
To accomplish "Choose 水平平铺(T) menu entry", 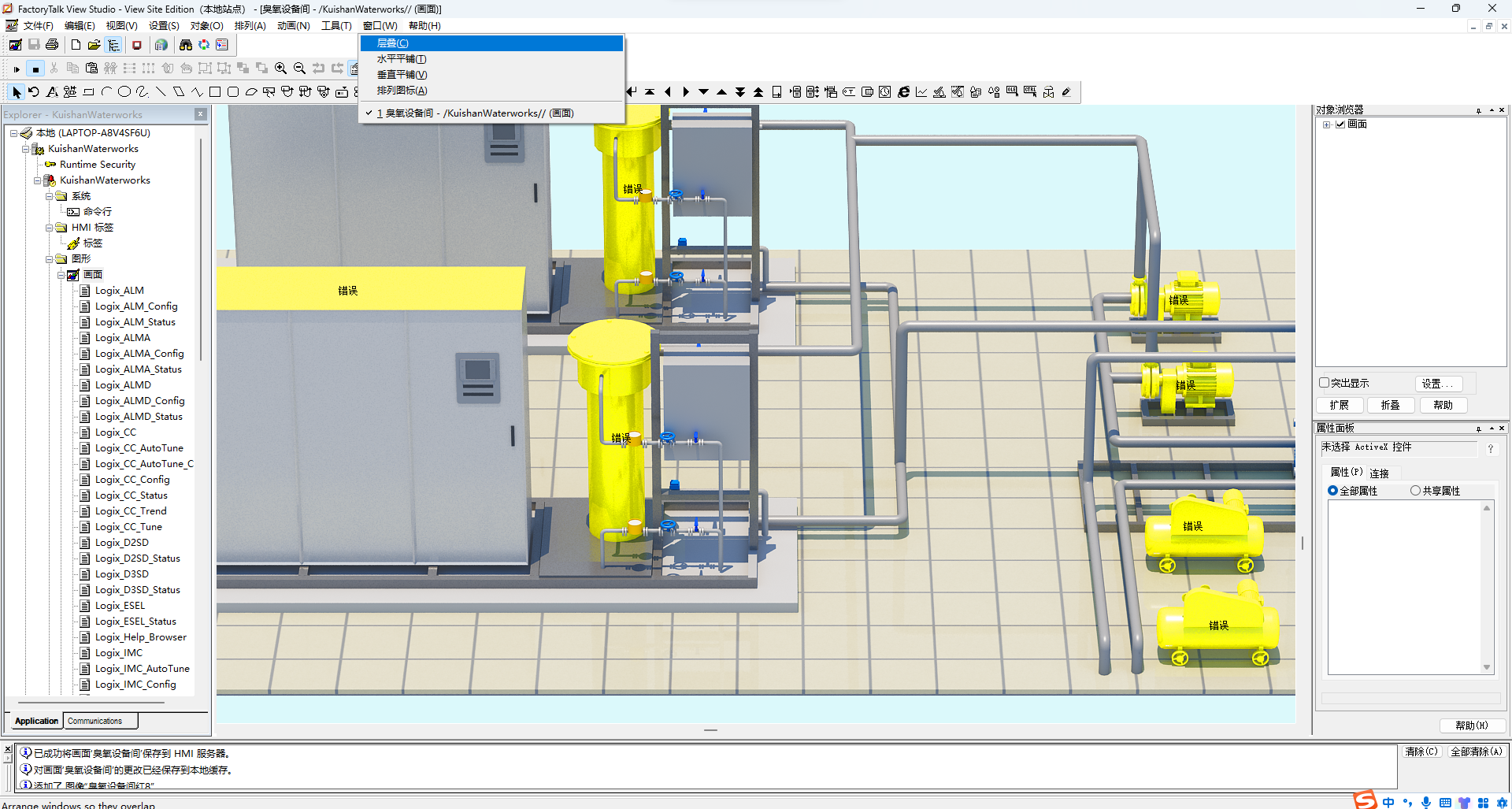I will click(492, 59).
